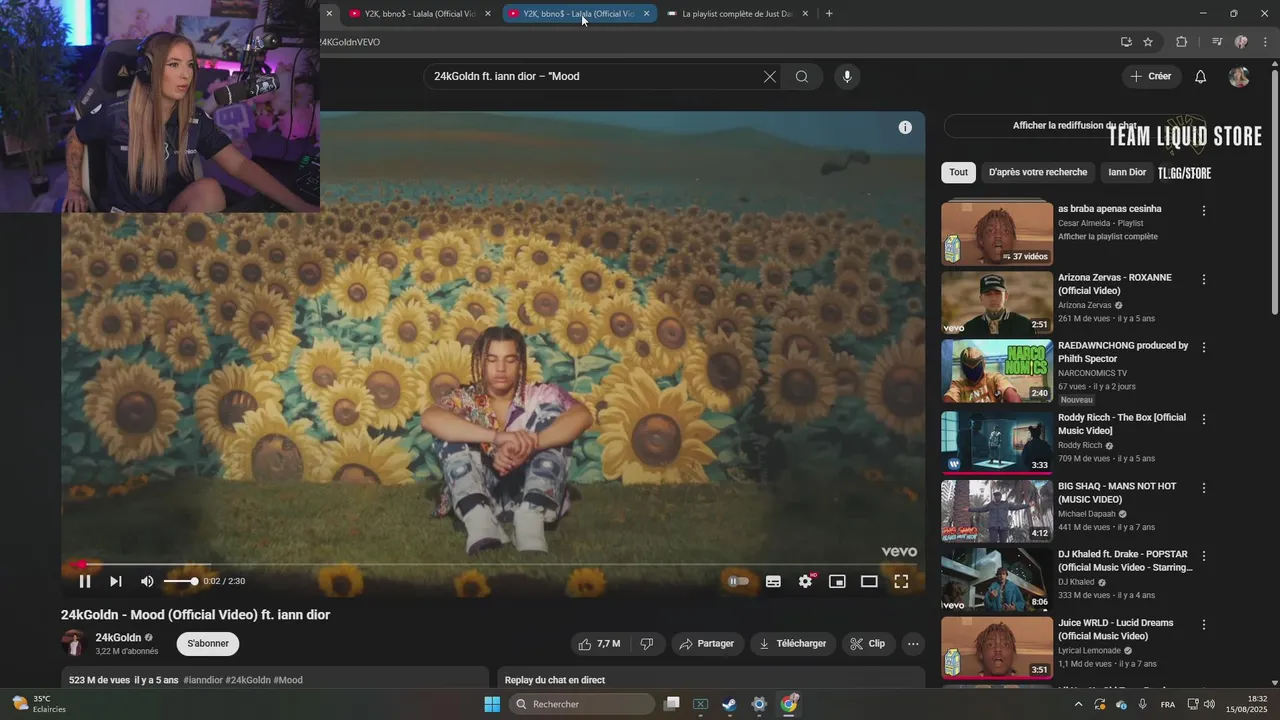Image resolution: width=1280 pixels, height=720 pixels.
Task: Click the #ianndior hashtag
Action: coord(203,680)
